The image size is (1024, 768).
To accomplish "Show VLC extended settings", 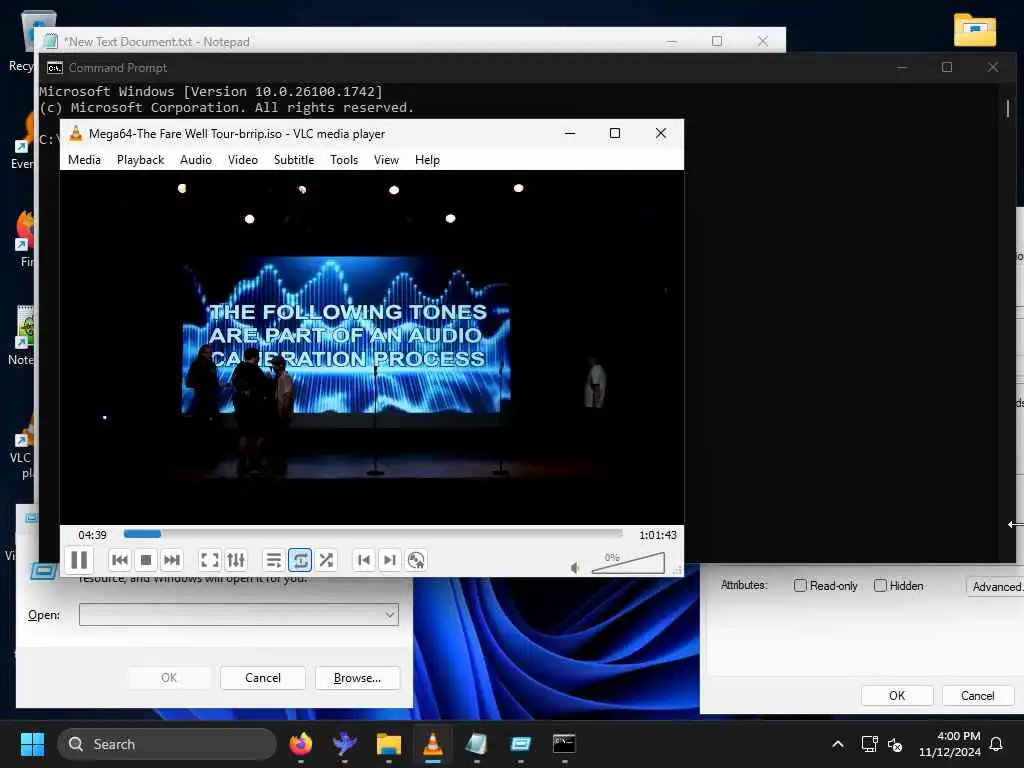I will point(235,560).
